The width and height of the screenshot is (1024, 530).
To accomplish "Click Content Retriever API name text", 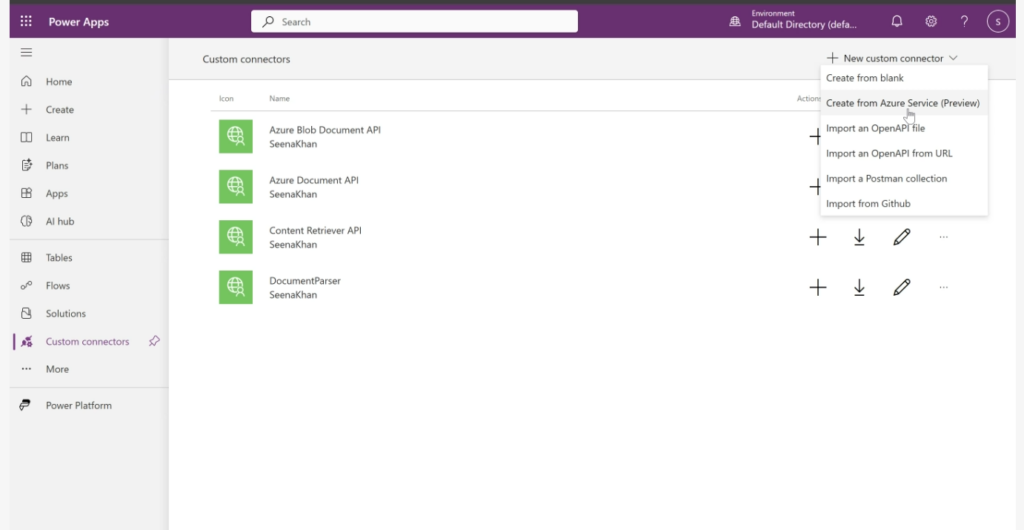I will [315, 230].
